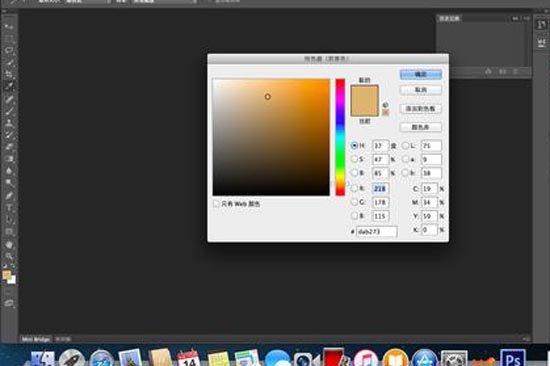This screenshot has width=550, height=366.
Task: Select the S saturation radio button
Action: [354, 159]
